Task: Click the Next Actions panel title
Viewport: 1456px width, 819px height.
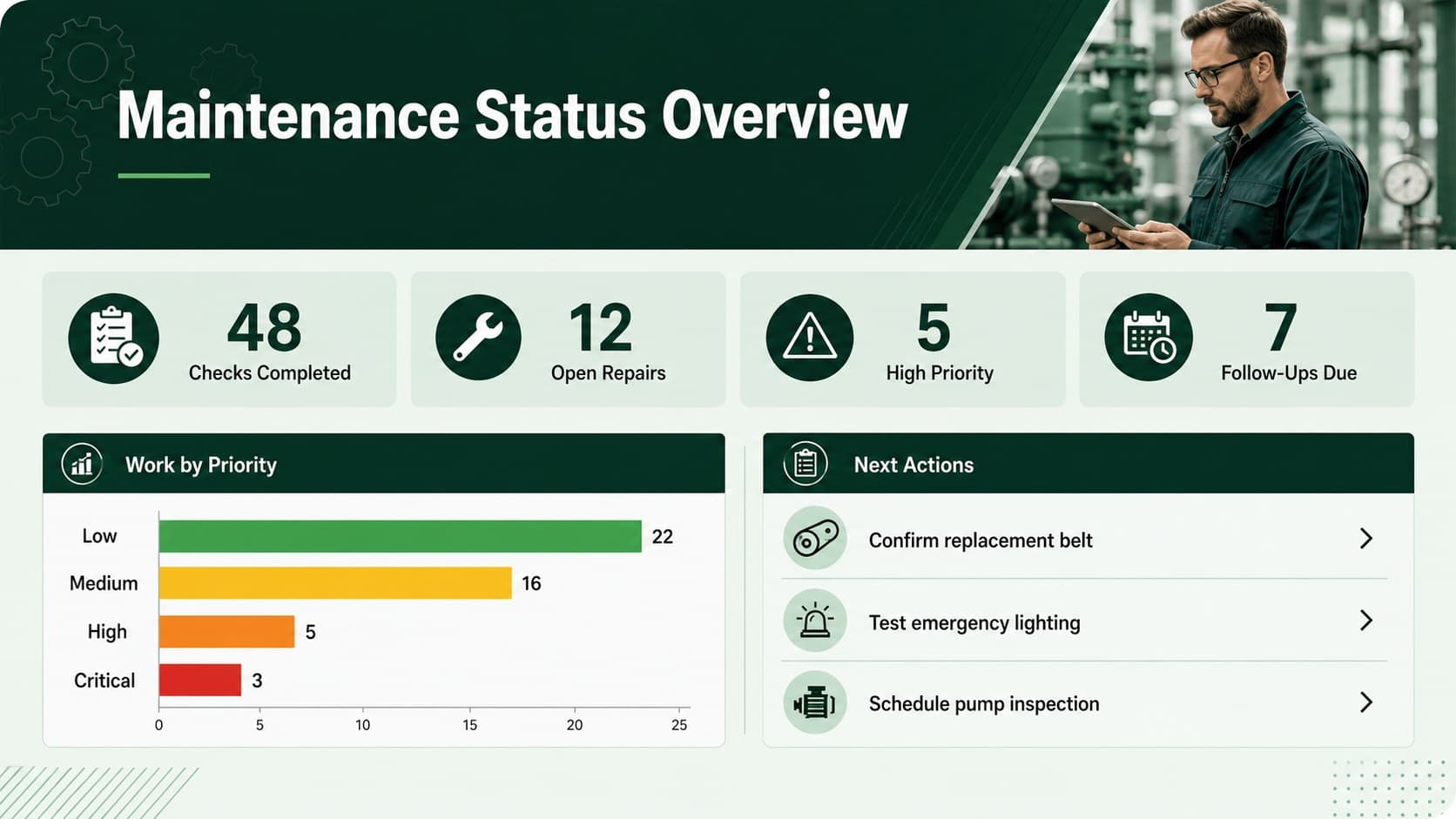Action: point(913,465)
